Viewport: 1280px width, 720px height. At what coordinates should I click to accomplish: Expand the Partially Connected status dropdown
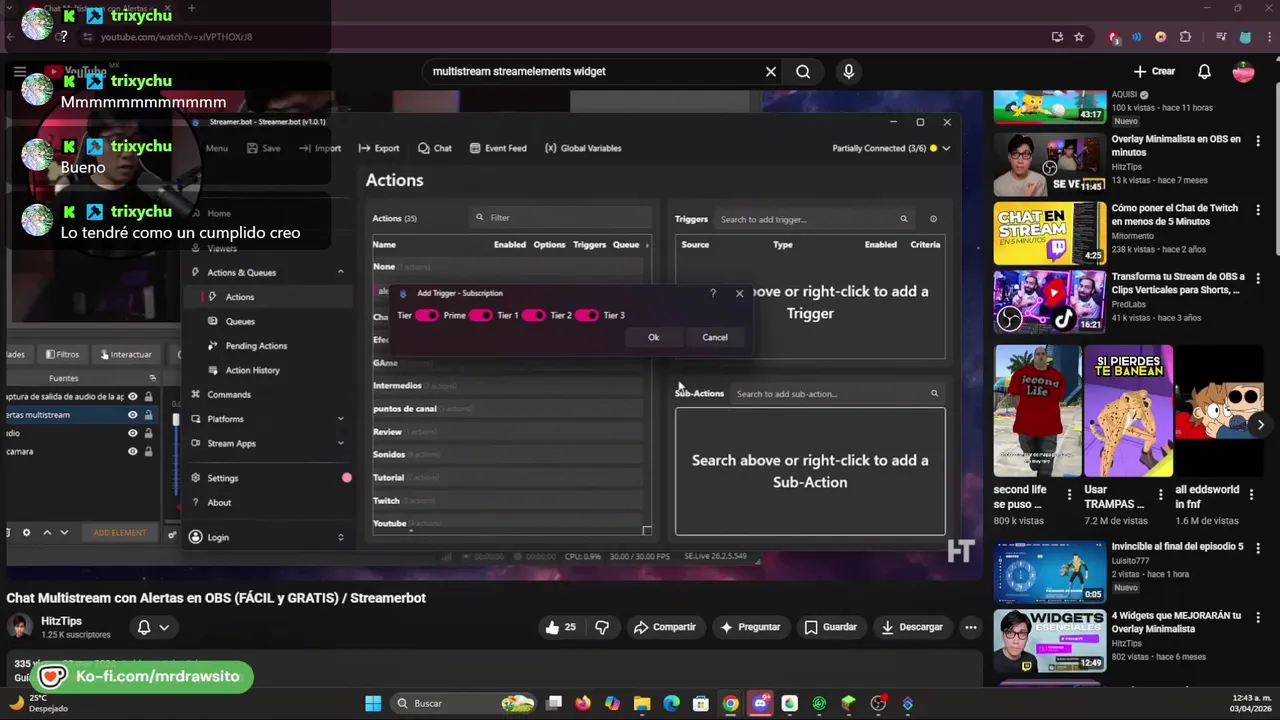point(946,148)
